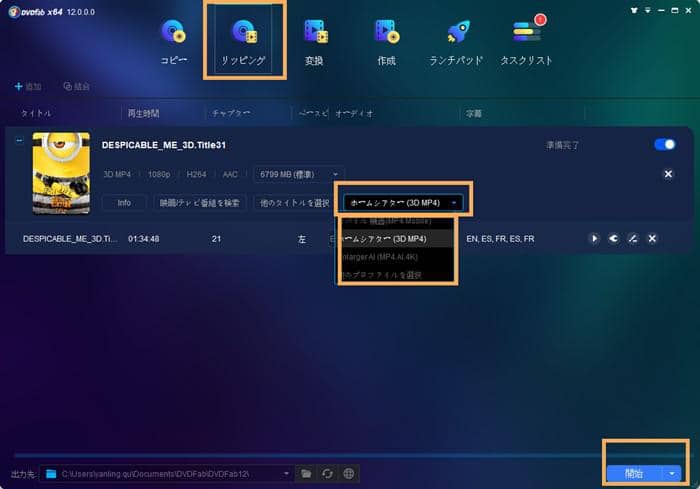
Task: Browse for output folder icon
Action: click(306, 473)
